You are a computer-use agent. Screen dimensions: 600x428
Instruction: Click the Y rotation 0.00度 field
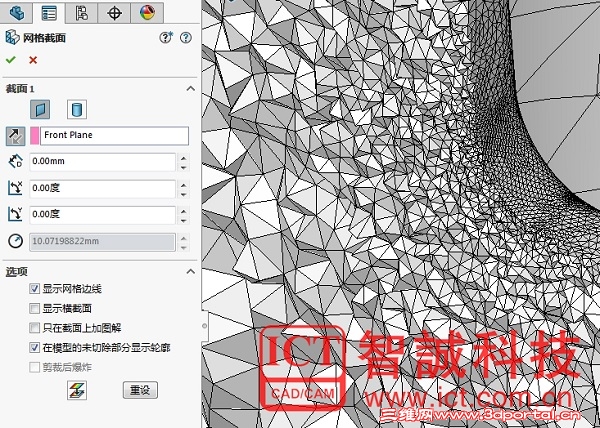tap(102, 215)
